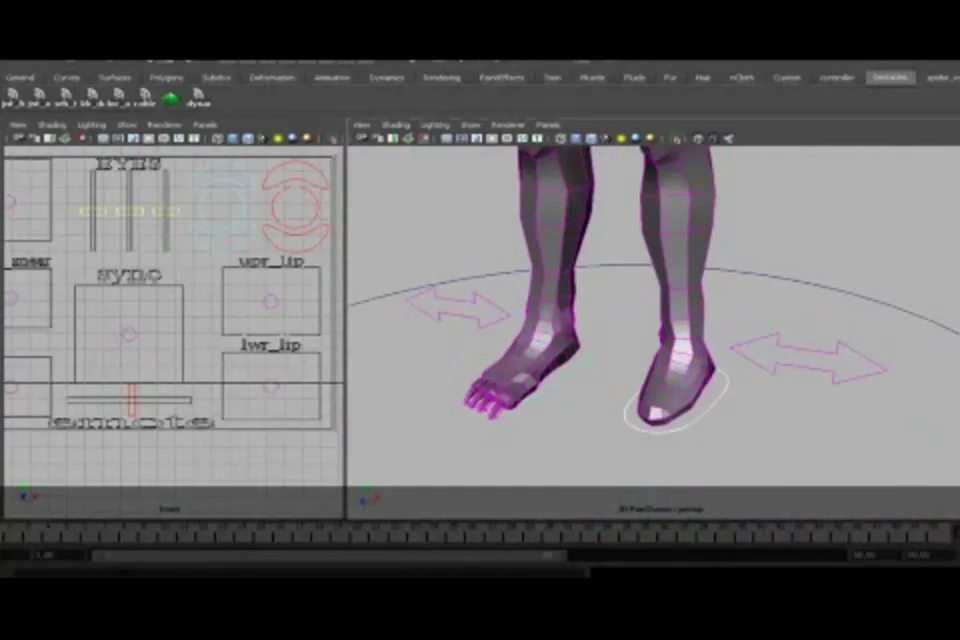This screenshot has width=960, height=640.
Task: Toggle resolution gate icon in front panel toolbar
Action: point(133,139)
